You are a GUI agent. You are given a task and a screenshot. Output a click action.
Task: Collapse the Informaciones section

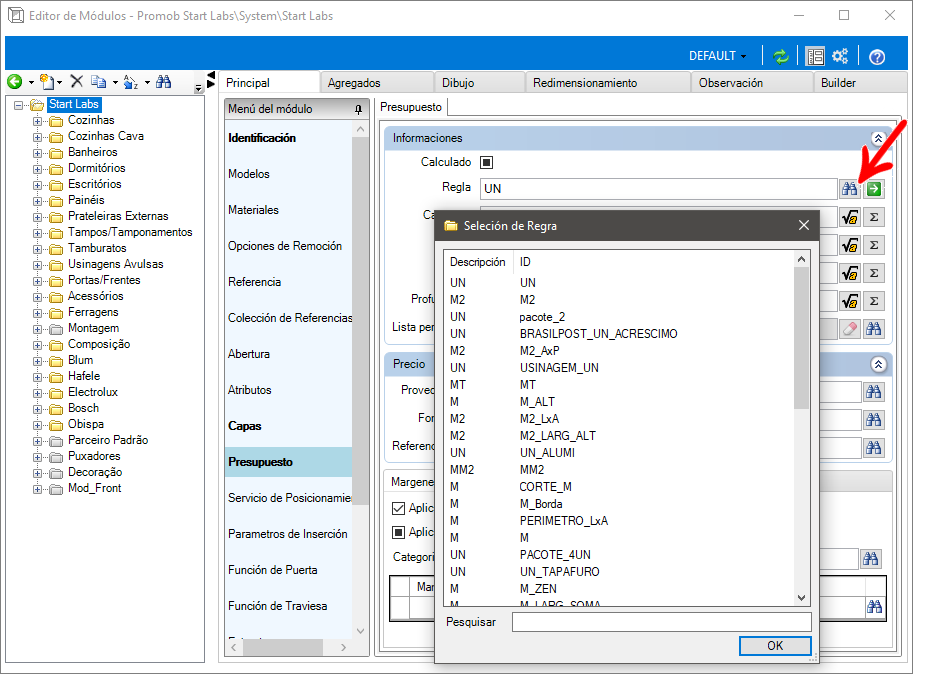point(878,138)
